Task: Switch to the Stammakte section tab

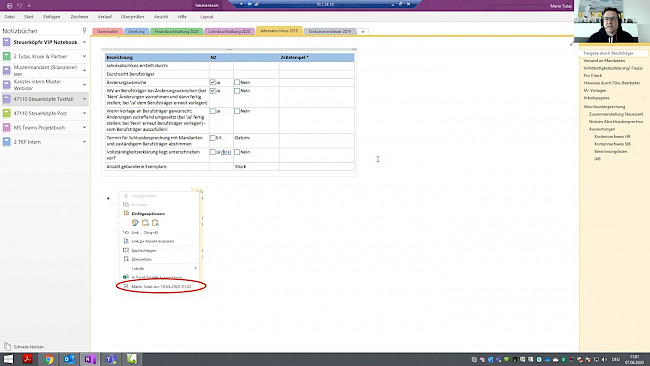Action: [107, 32]
